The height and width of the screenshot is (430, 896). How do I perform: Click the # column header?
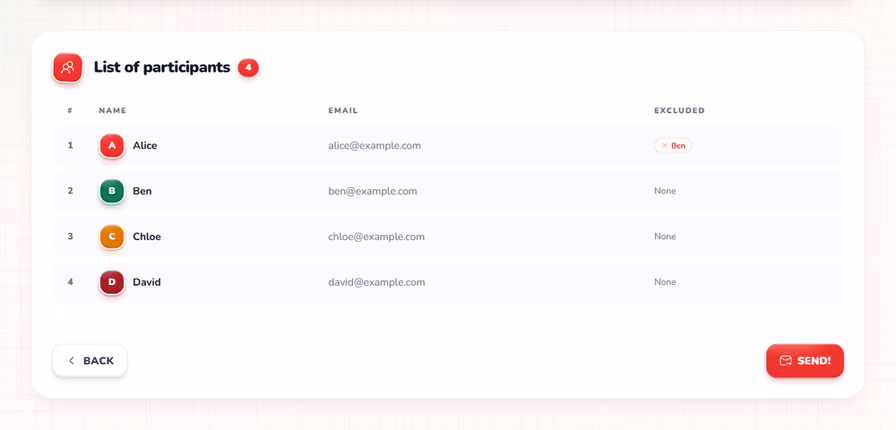(70, 110)
